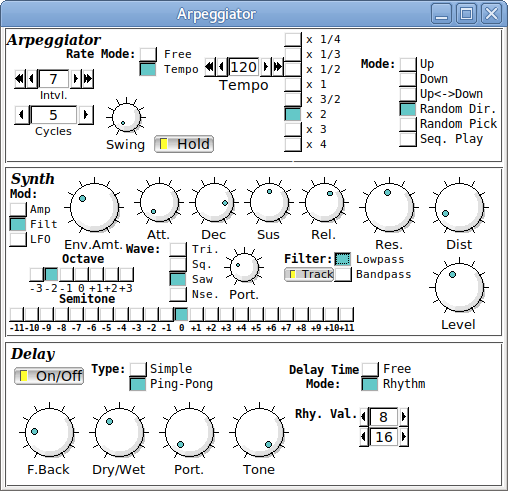The image size is (508, 491).
Task: Set Mod to Amp
Action: coord(18,209)
